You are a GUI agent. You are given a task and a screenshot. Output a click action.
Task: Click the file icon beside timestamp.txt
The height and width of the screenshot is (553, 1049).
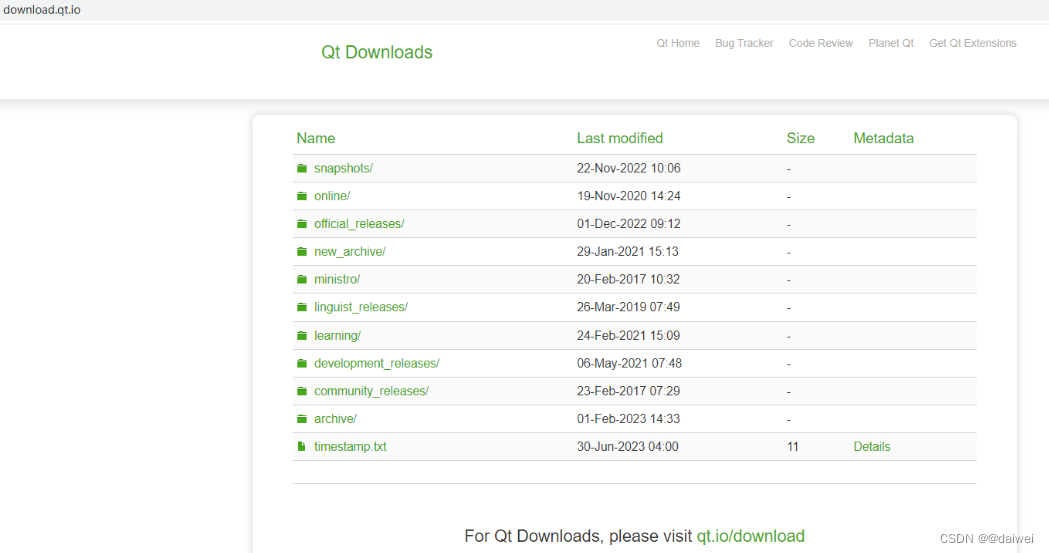[302, 447]
